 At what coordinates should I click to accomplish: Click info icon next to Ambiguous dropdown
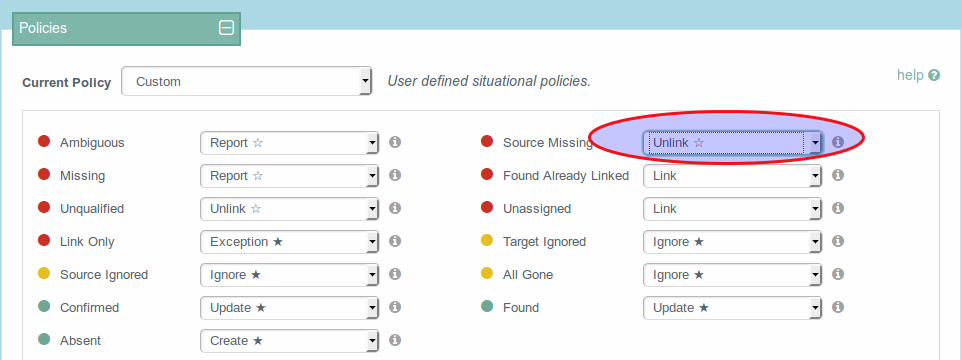[395, 142]
